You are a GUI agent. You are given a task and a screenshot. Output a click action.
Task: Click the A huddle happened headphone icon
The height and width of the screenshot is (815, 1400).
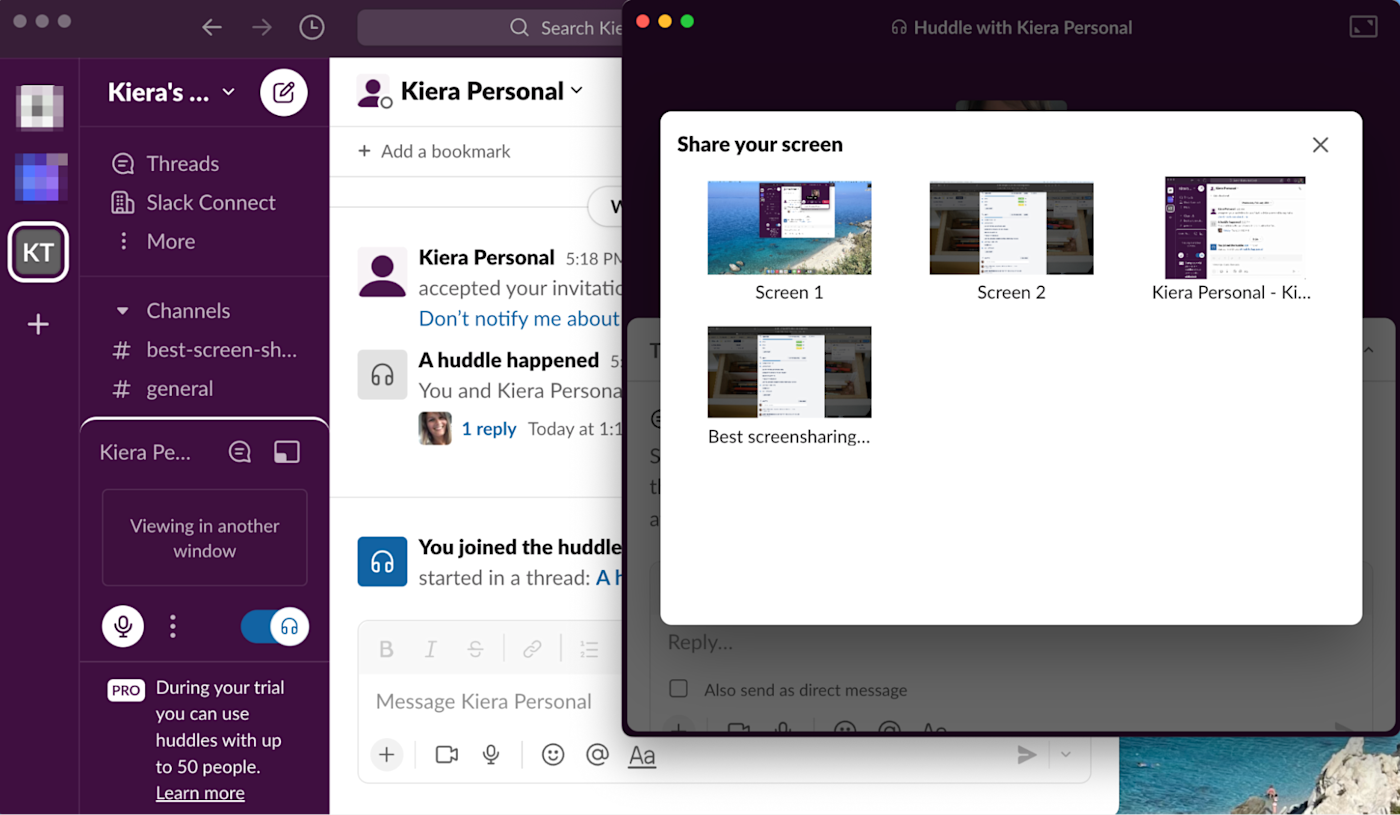point(382,375)
